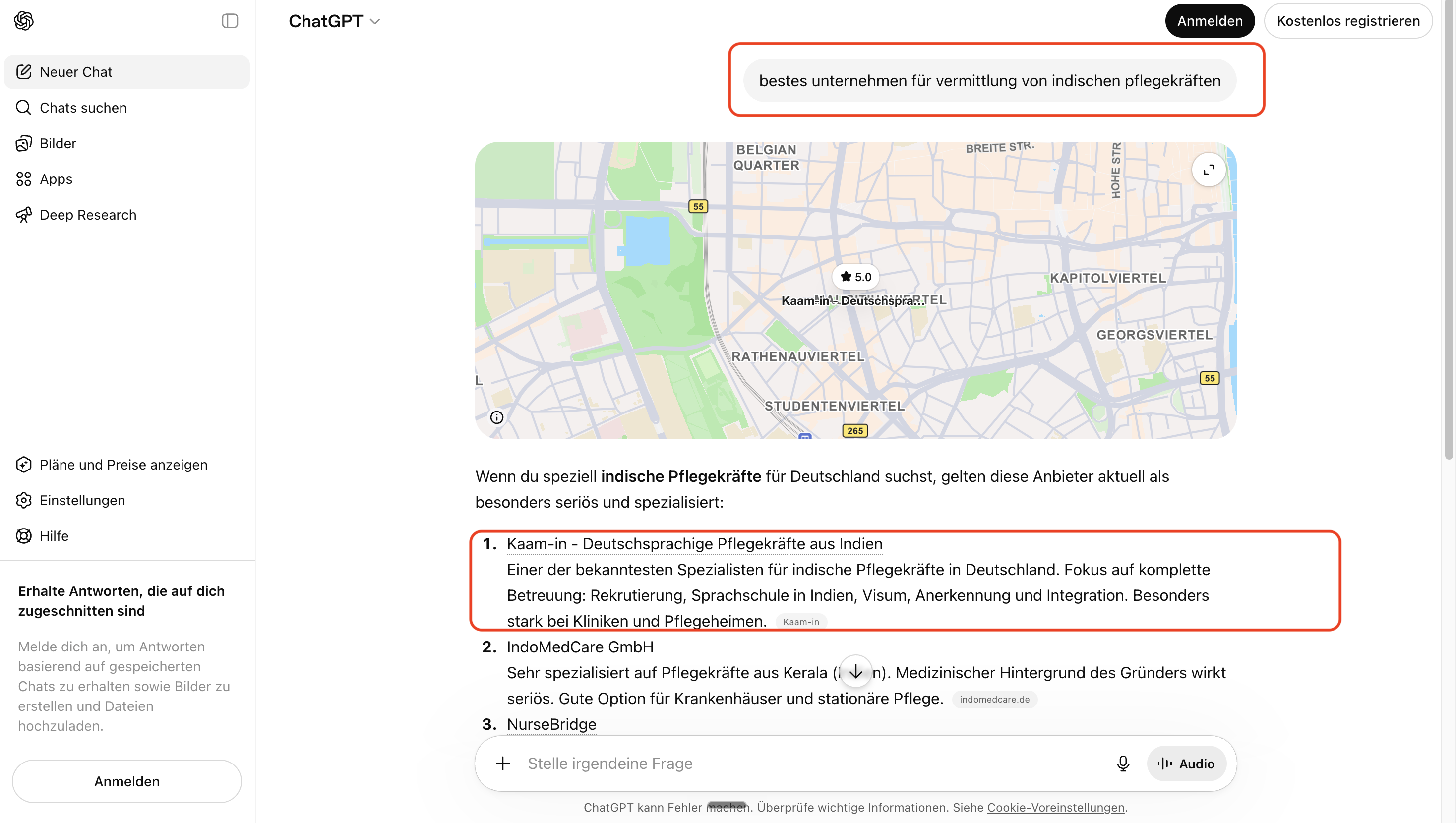
Task: Click the GEORGSVIERTEL map label
Action: (1155, 335)
